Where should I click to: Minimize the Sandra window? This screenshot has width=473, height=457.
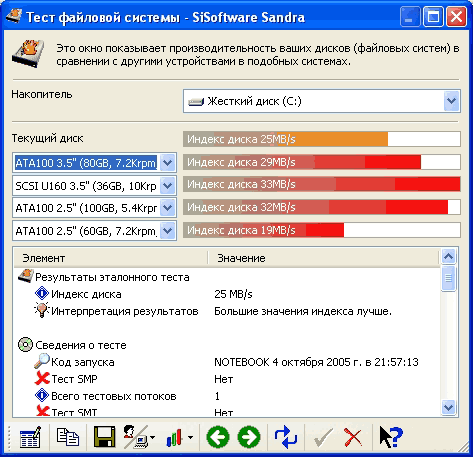(x=409, y=16)
